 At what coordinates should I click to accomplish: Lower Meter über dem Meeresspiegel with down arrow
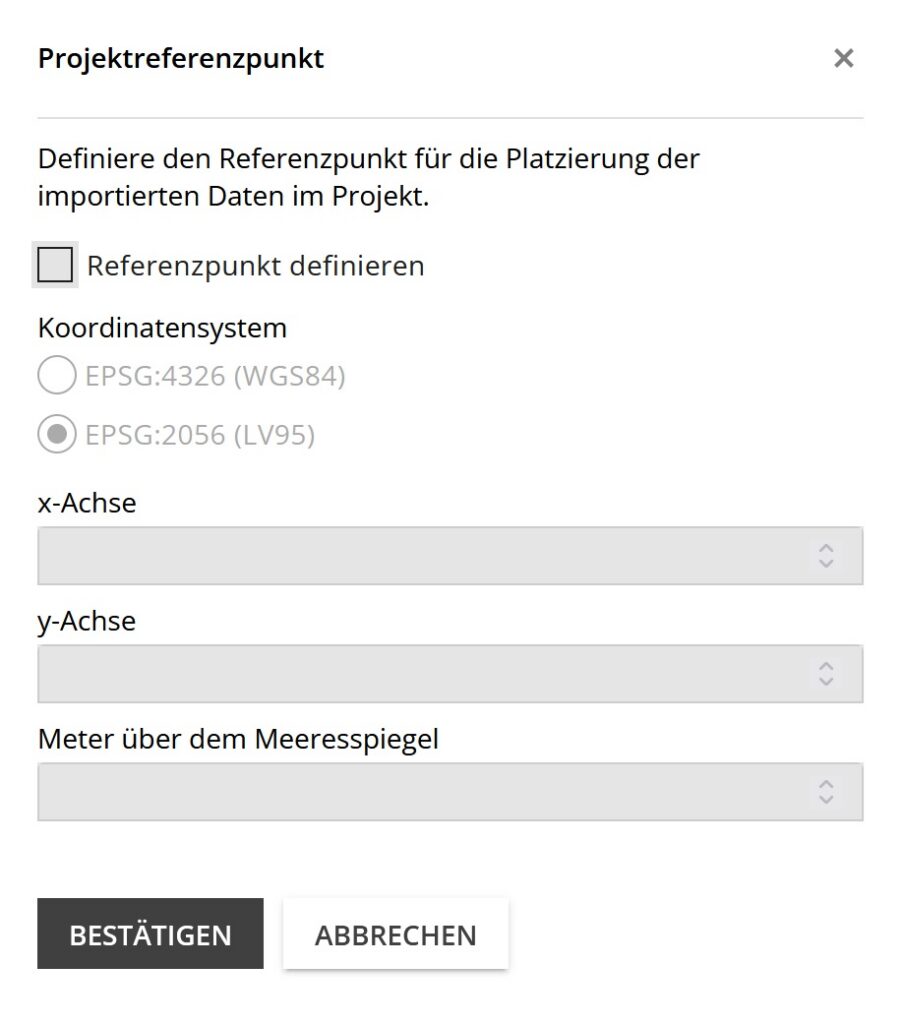[x=826, y=800]
